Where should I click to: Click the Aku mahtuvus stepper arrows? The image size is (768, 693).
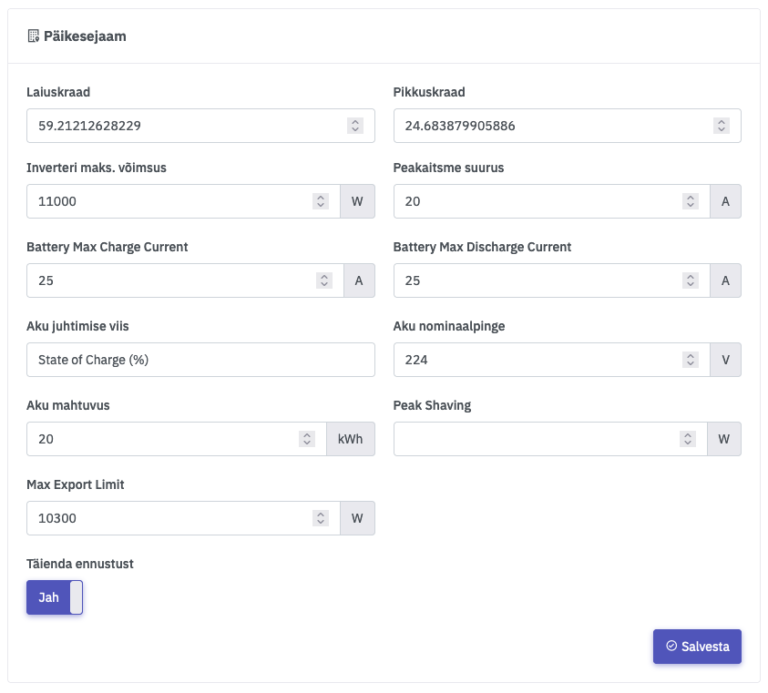tap(306, 439)
